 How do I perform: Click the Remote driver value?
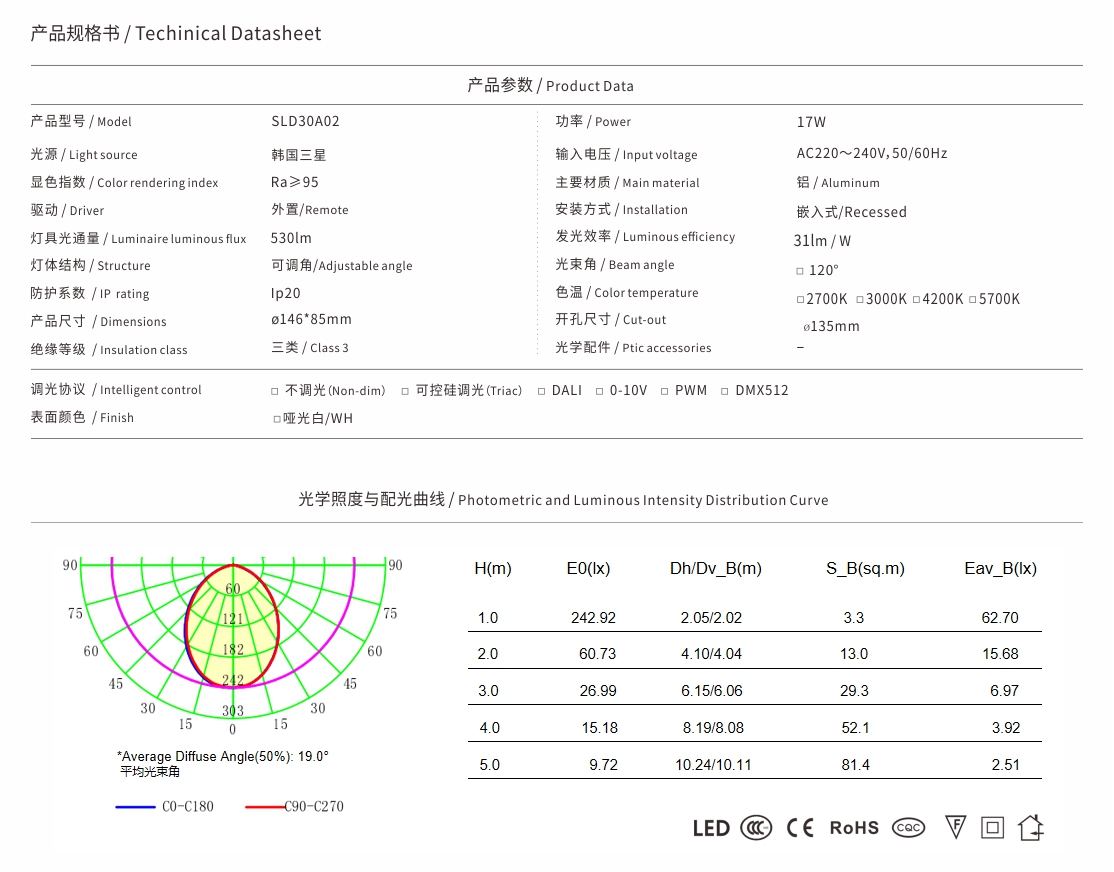(310, 210)
